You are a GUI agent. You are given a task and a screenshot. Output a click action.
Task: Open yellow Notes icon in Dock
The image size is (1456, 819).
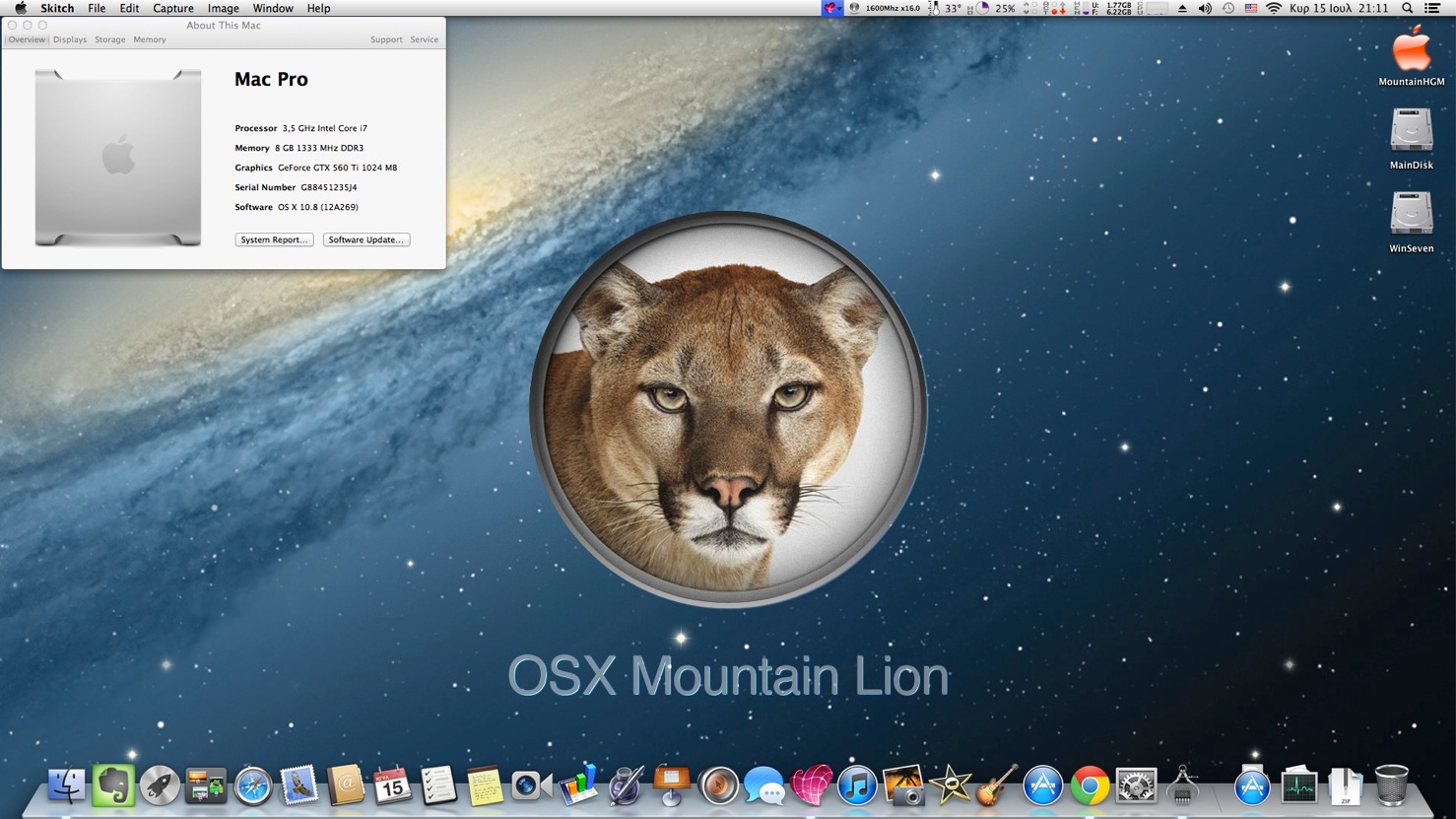pos(485,786)
